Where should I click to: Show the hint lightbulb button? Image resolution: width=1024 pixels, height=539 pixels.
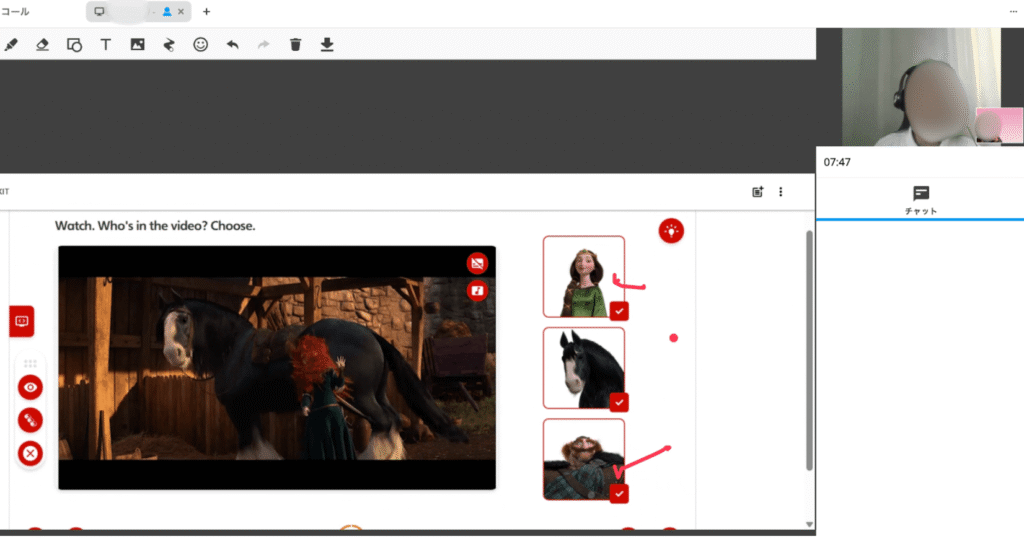point(671,231)
